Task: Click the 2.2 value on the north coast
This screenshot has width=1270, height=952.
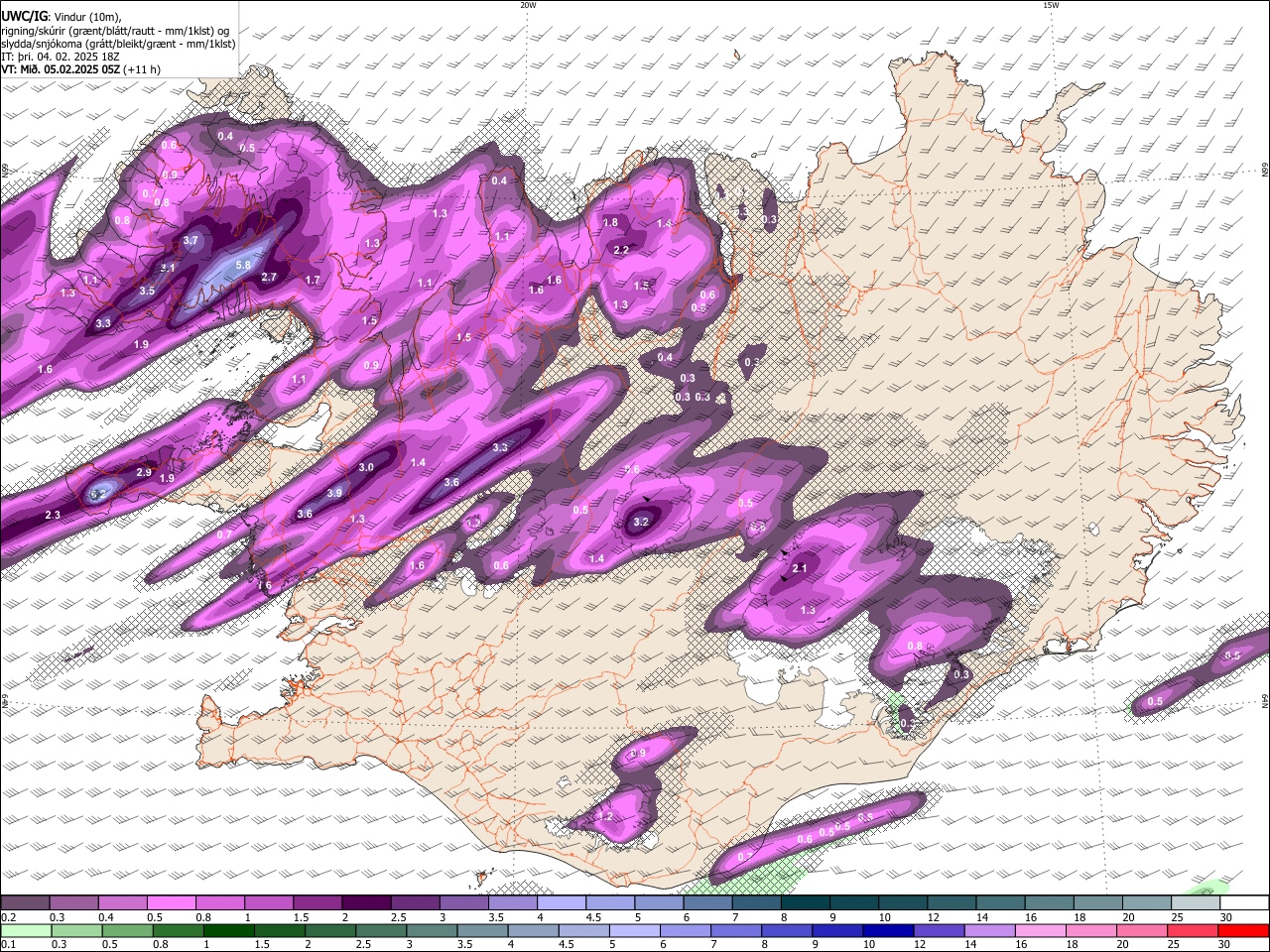Action: point(621,250)
